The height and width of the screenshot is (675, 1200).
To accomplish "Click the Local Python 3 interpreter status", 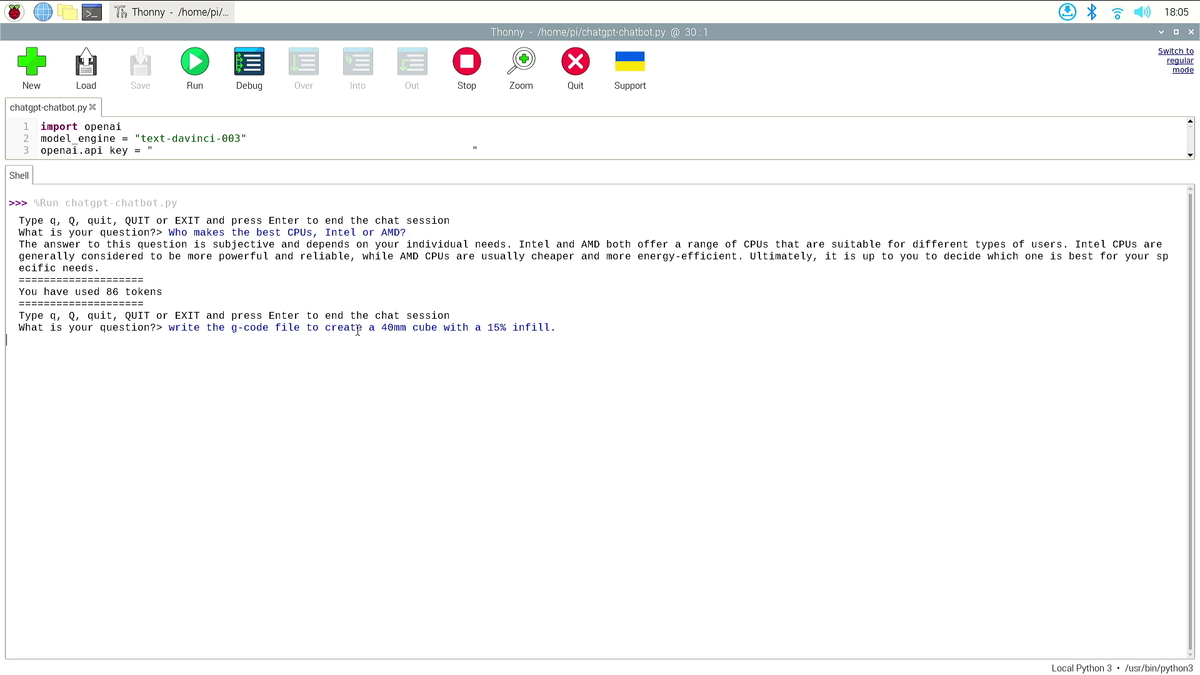I will (1122, 668).
